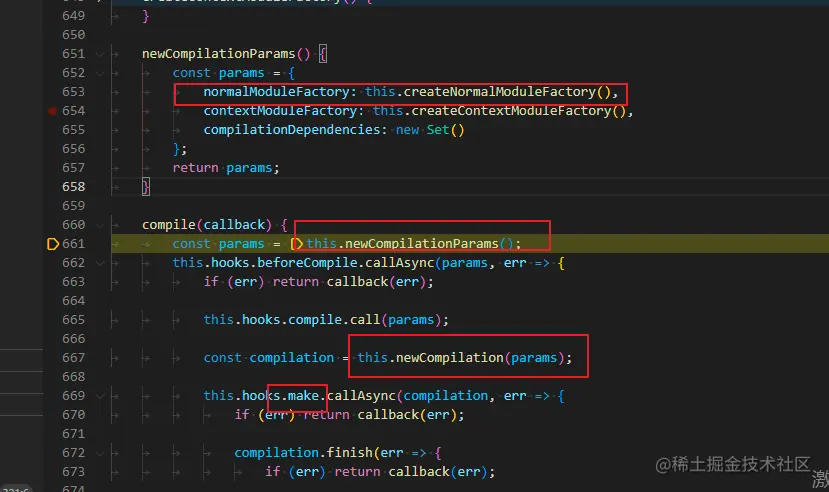Click the highlighted line number 658

(x=73, y=187)
